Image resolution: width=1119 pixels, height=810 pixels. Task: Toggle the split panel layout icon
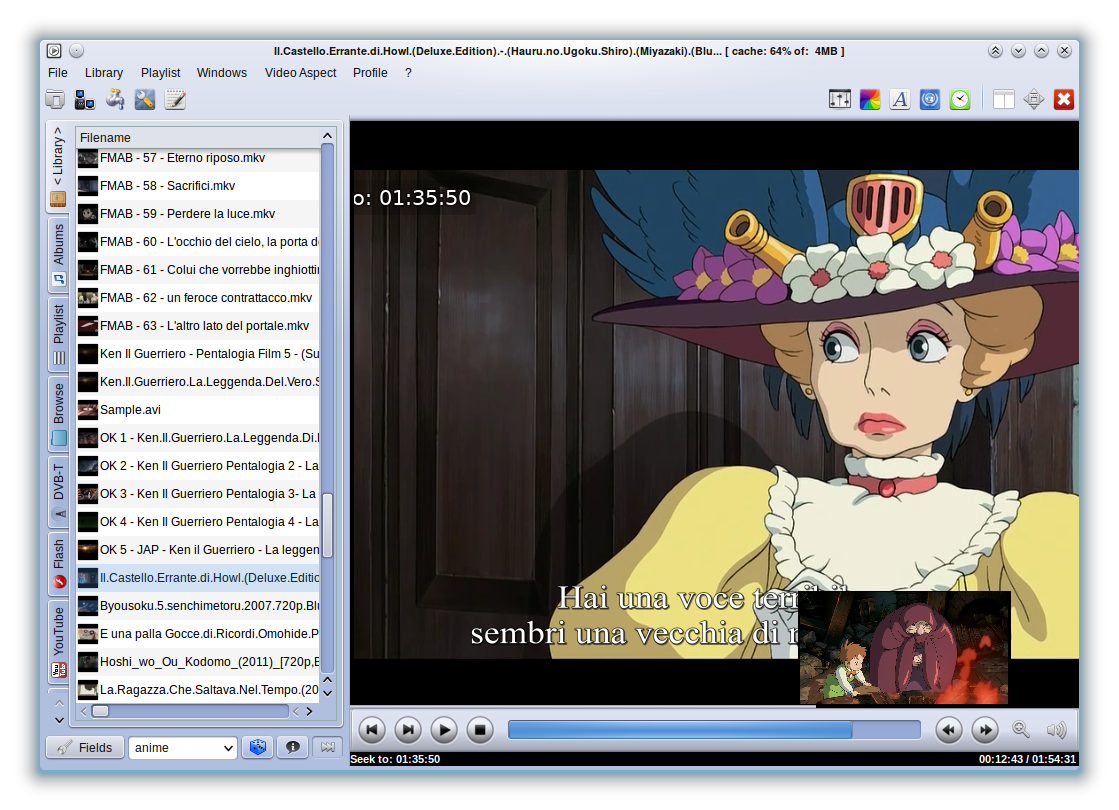[1003, 99]
